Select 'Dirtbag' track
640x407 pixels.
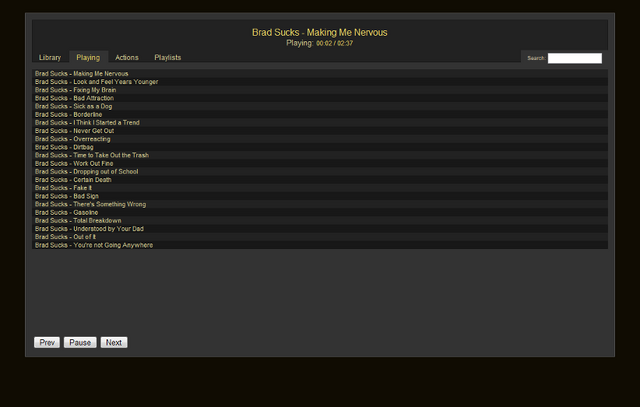click(320, 147)
